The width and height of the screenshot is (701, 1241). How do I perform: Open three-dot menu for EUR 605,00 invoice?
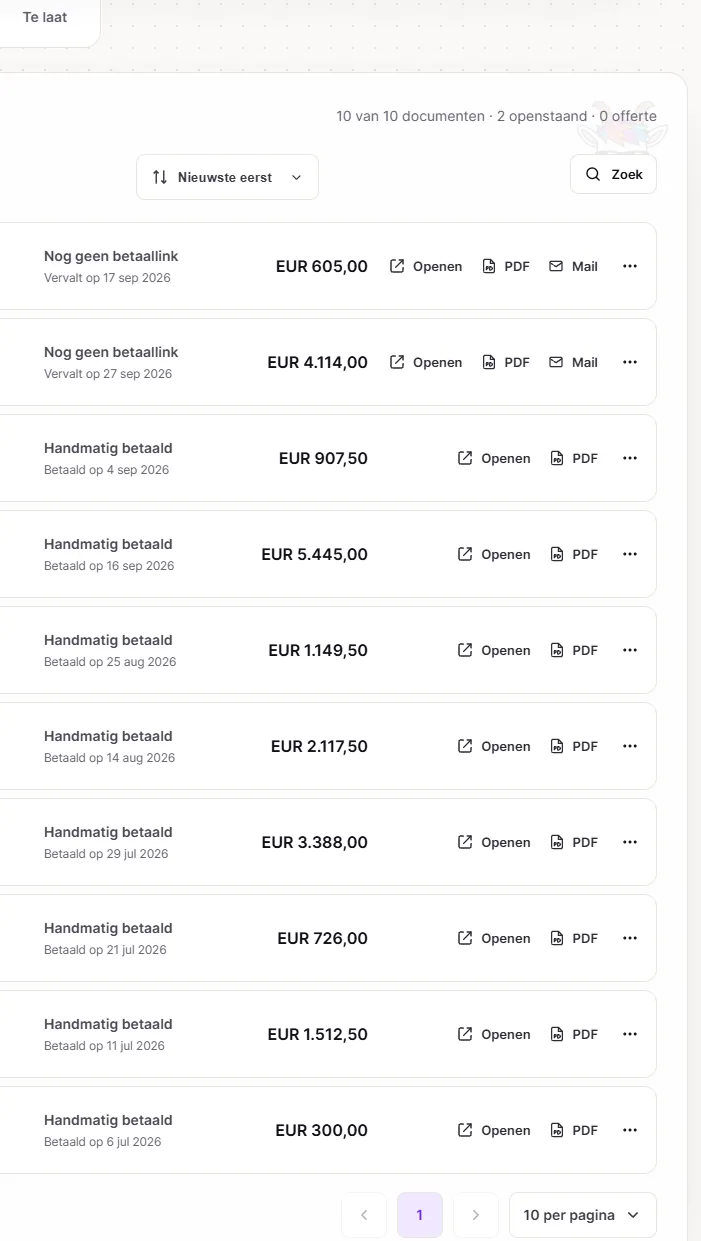(630, 266)
